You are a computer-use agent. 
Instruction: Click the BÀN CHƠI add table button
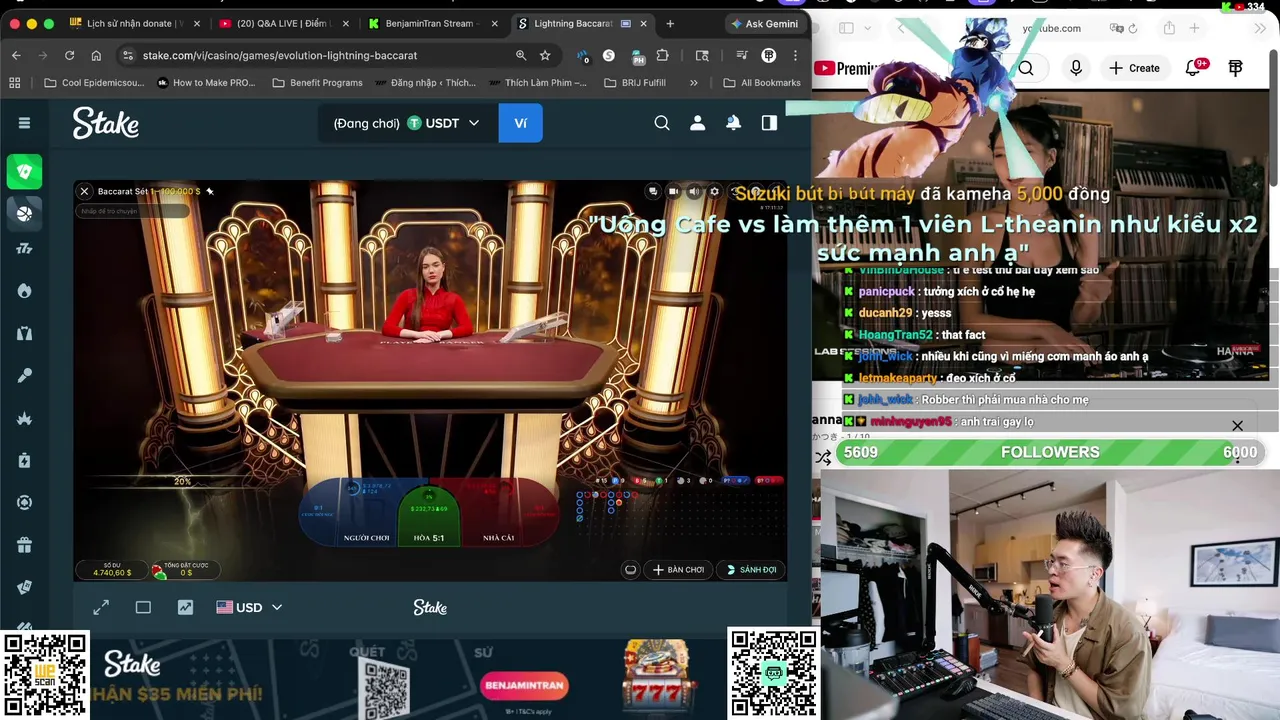coord(678,569)
